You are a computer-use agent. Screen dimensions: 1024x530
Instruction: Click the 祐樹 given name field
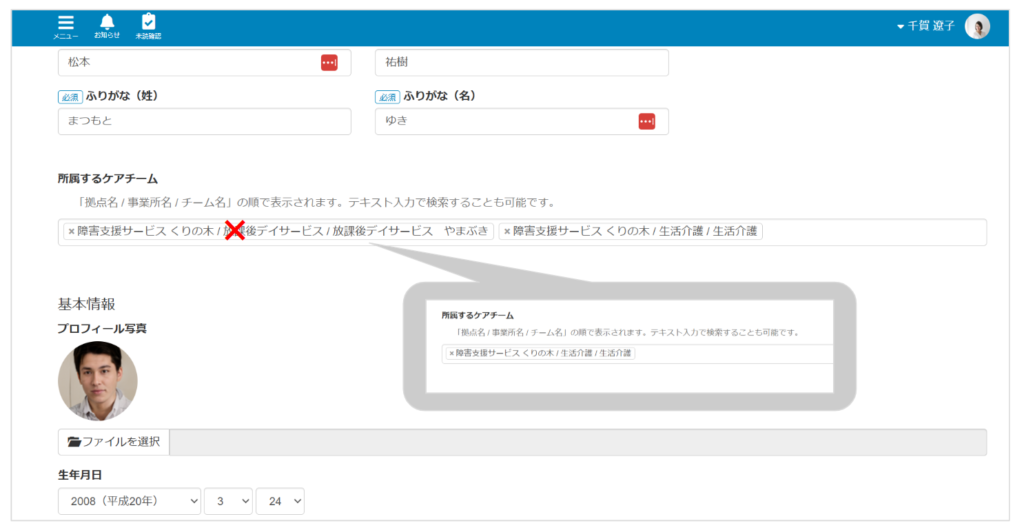point(520,62)
